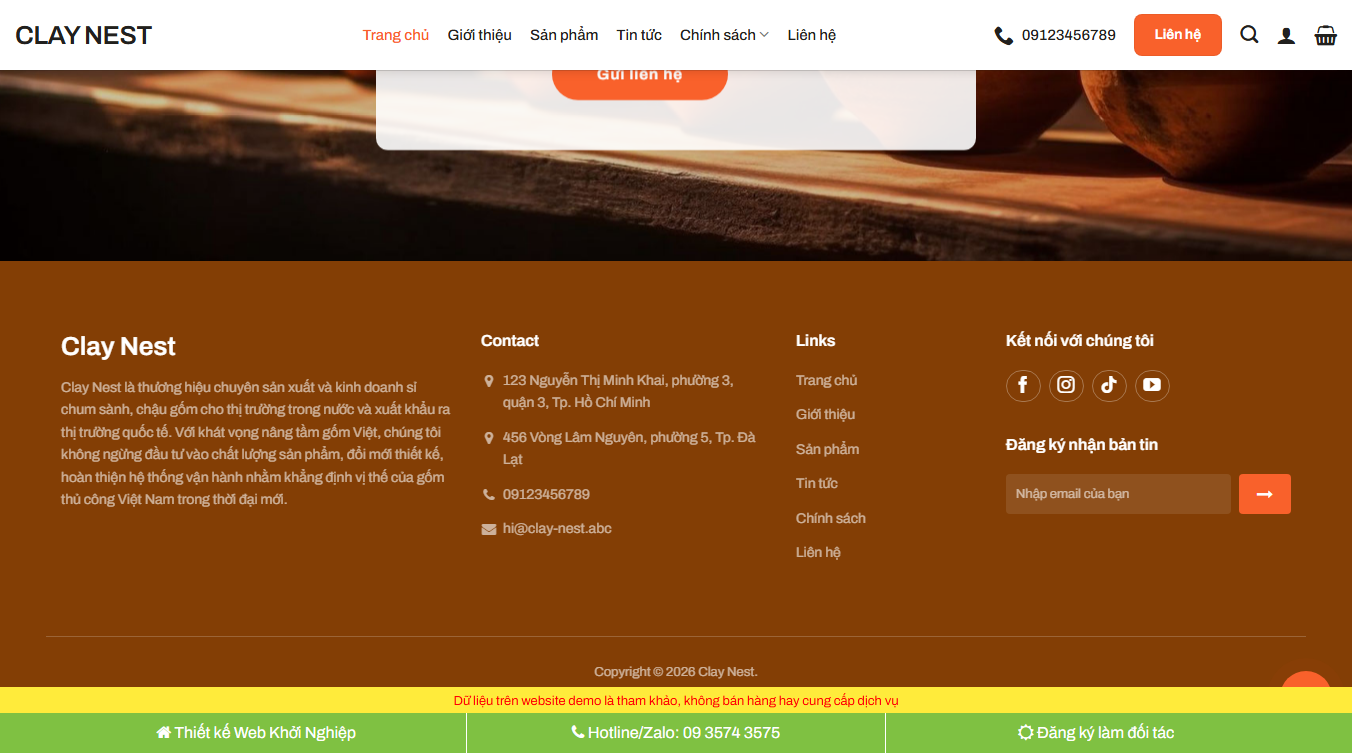Image resolution: width=1352 pixels, height=753 pixels.
Task: Open Tin tức in top navigation
Action: 639,35
